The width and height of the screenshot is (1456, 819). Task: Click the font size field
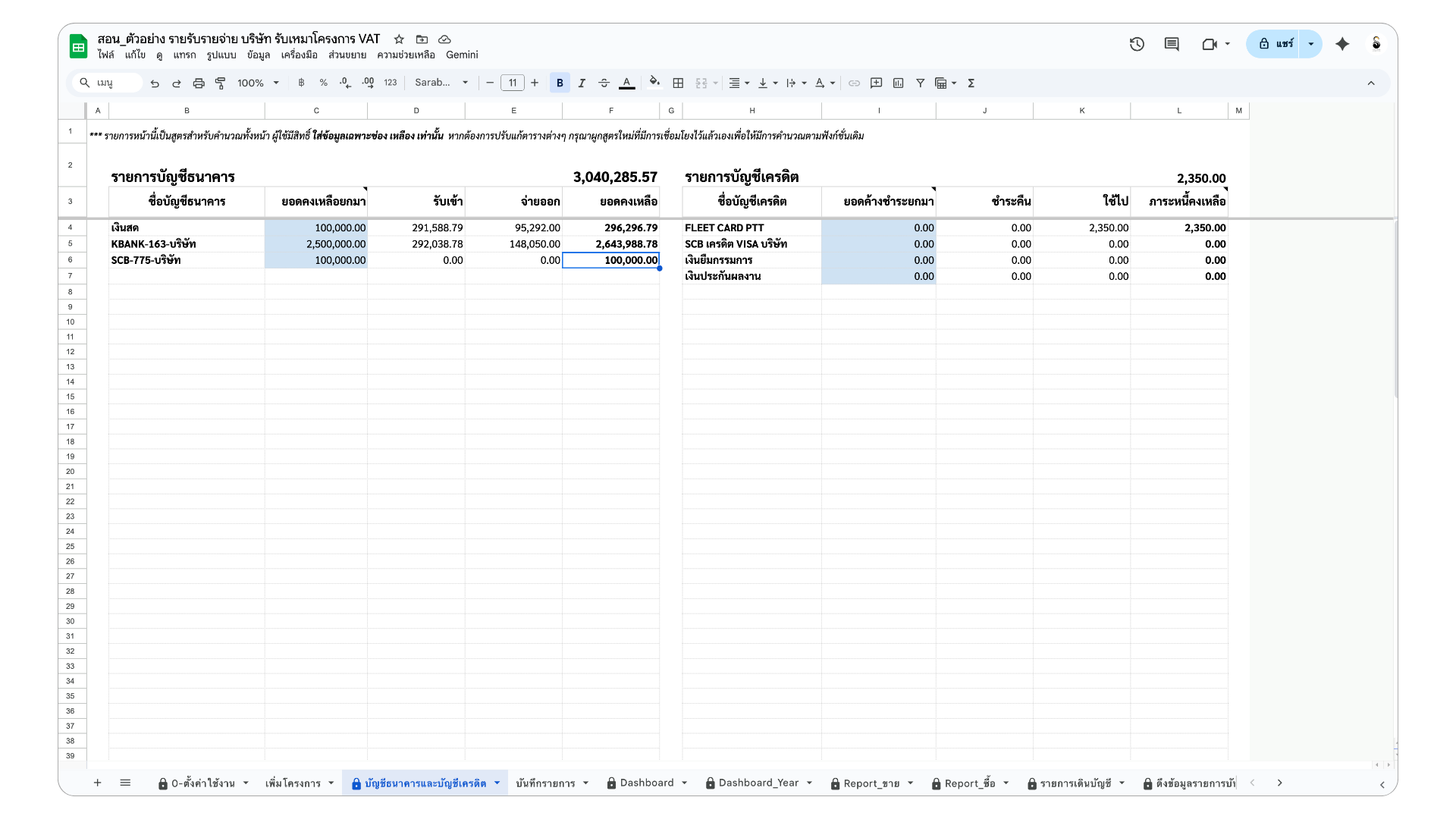point(513,83)
